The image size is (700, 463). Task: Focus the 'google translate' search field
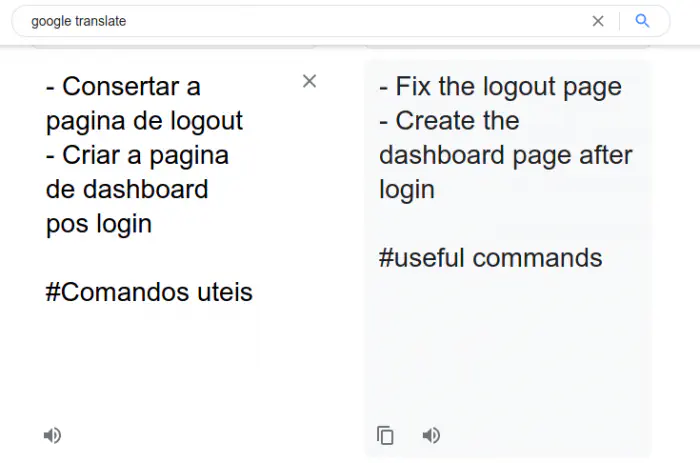300,21
